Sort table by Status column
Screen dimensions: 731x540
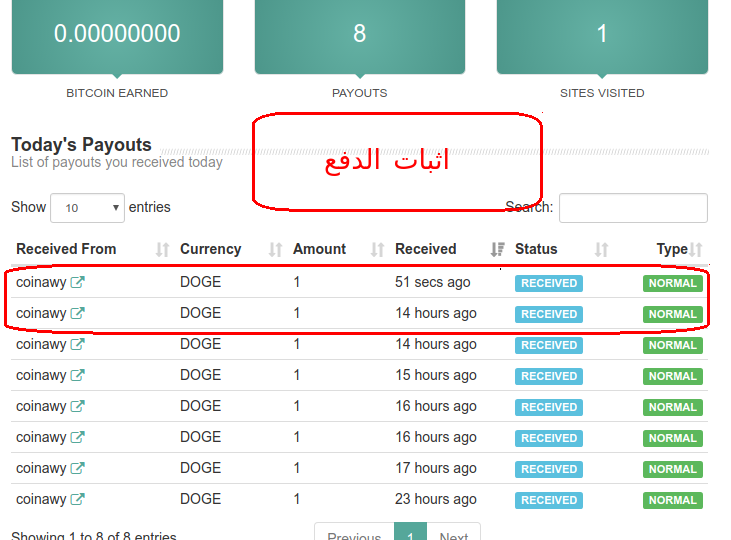point(562,249)
